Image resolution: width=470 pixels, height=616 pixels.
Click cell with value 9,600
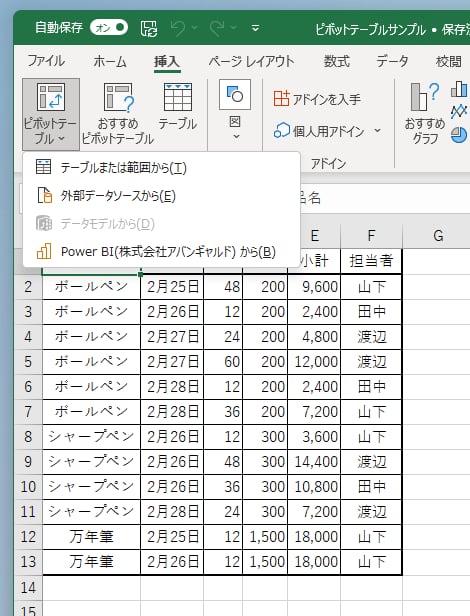coord(314,286)
